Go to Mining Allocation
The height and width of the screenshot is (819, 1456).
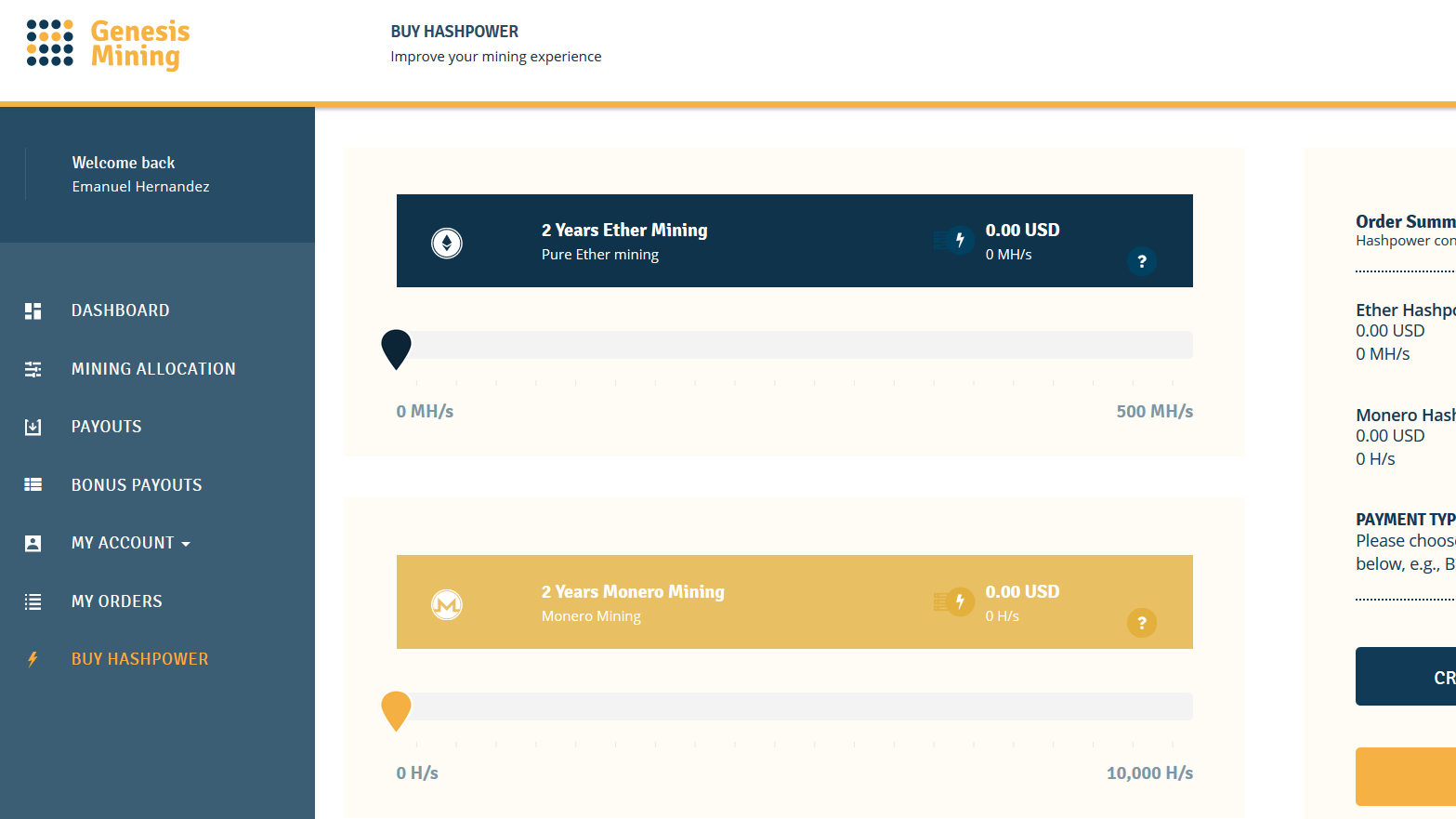[153, 369]
